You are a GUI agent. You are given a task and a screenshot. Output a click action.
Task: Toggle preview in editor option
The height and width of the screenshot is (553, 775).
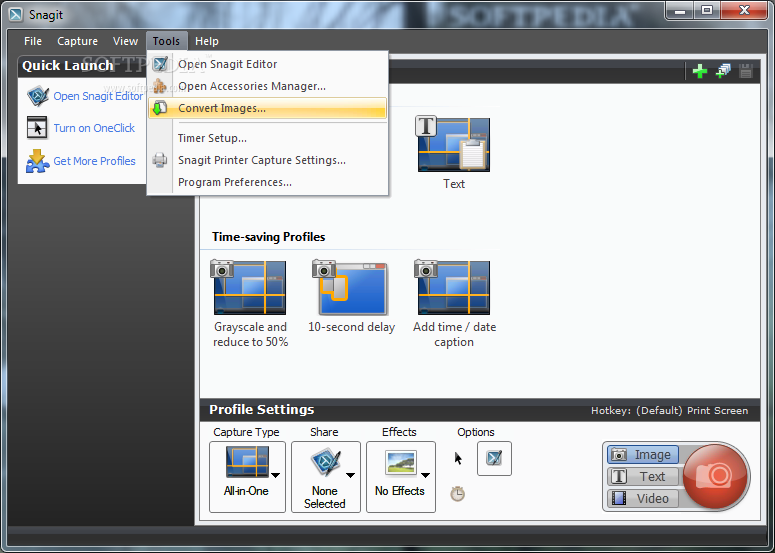point(494,459)
